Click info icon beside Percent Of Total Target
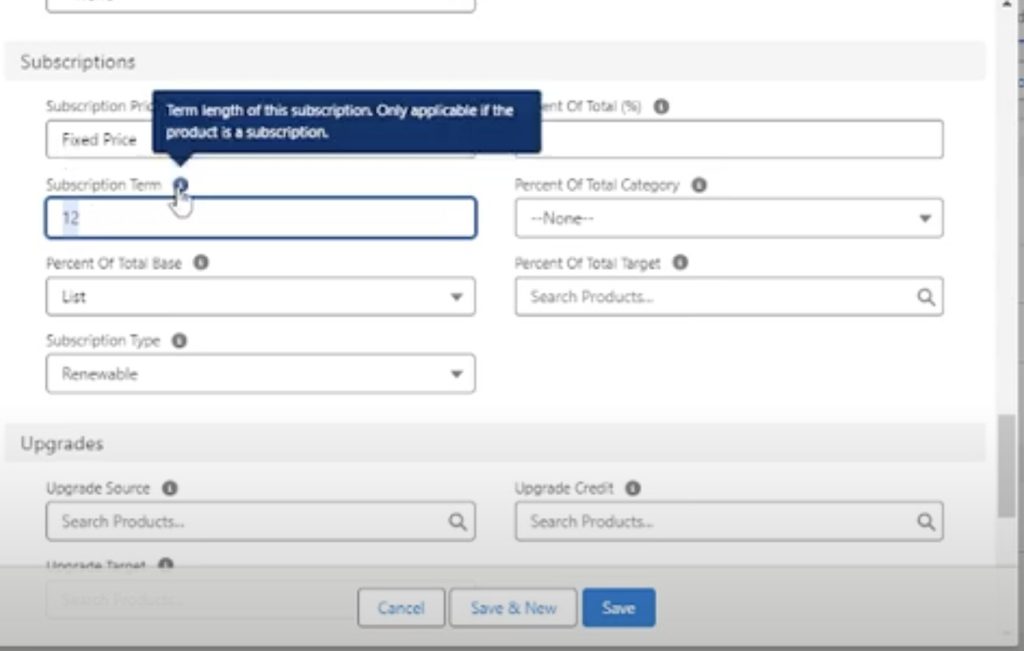 (x=680, y=264)
